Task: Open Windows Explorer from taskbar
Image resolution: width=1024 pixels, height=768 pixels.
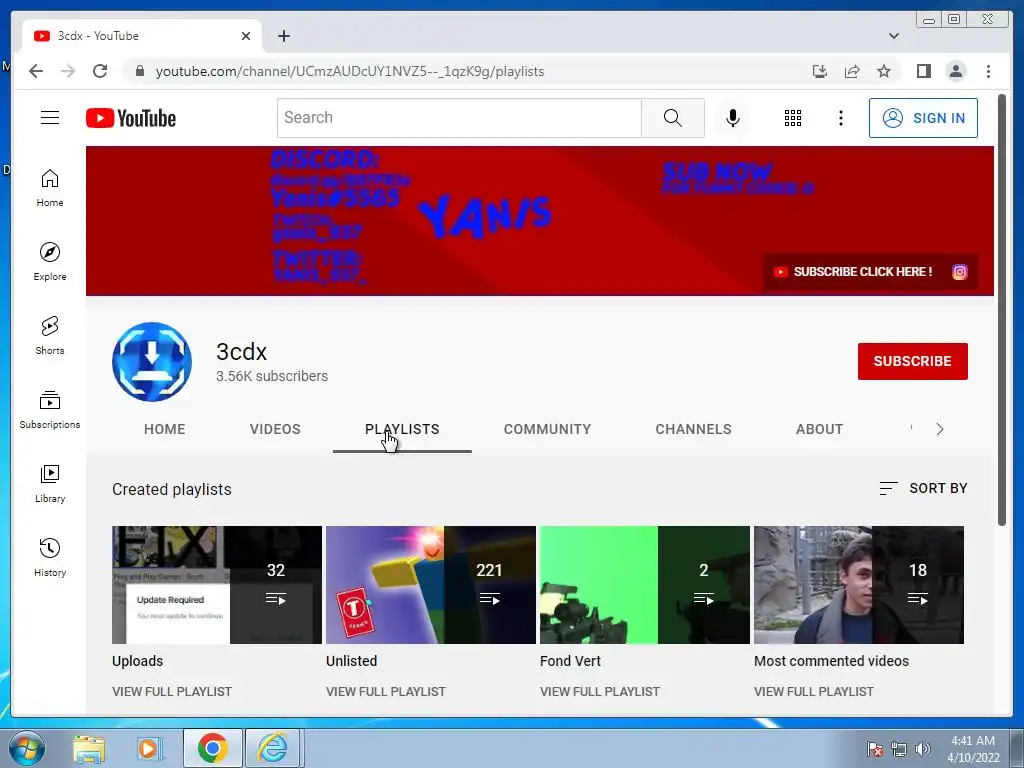Action: 89,748
